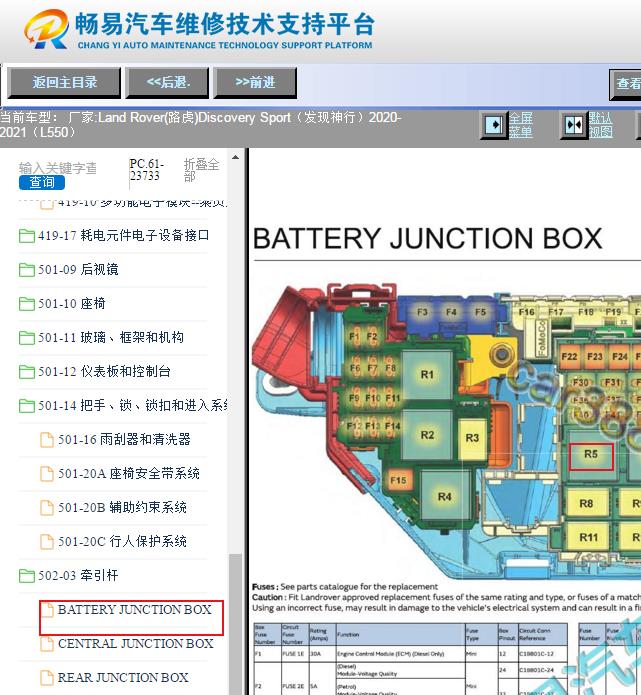This screenshot has height=695, width=641.
Task: Open 501-20B 辅助约束系统
Action: click(x=122, y=508)
